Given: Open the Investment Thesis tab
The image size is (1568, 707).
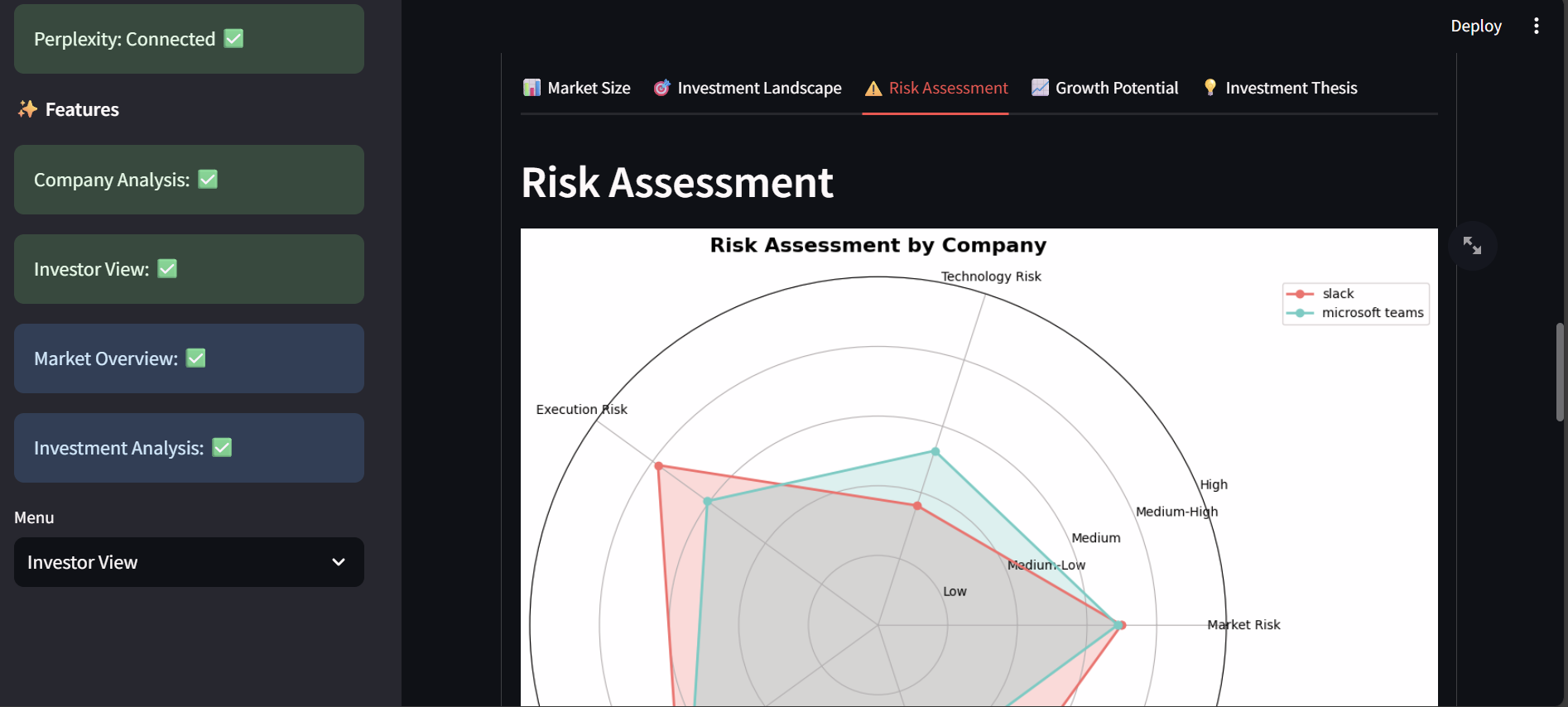Looking at the screenshot, I should pos(1280,88).
